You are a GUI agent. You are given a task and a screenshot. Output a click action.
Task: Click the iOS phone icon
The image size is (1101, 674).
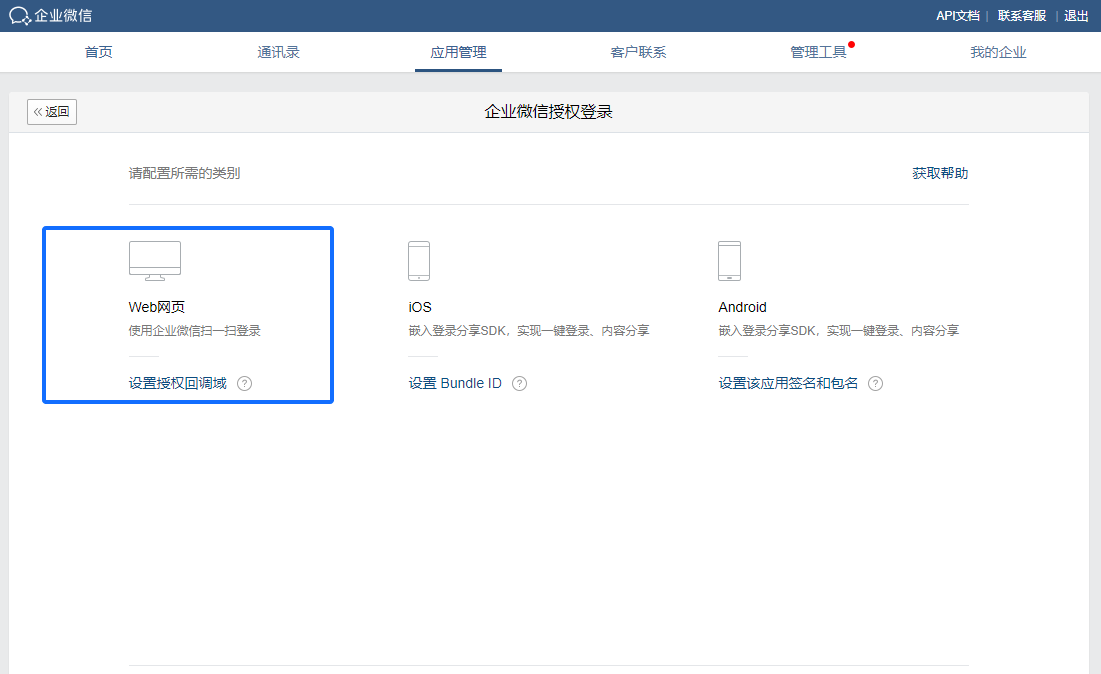pyautogui.click(x=419, y=260)
